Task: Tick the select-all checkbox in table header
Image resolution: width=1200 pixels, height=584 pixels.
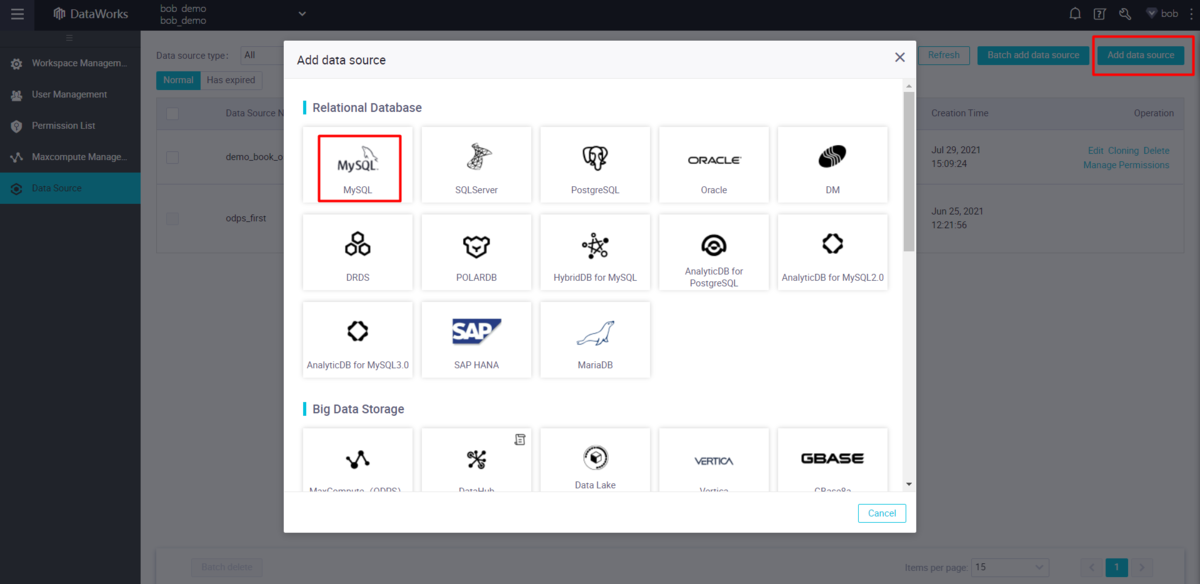Action: coord(173,113)
